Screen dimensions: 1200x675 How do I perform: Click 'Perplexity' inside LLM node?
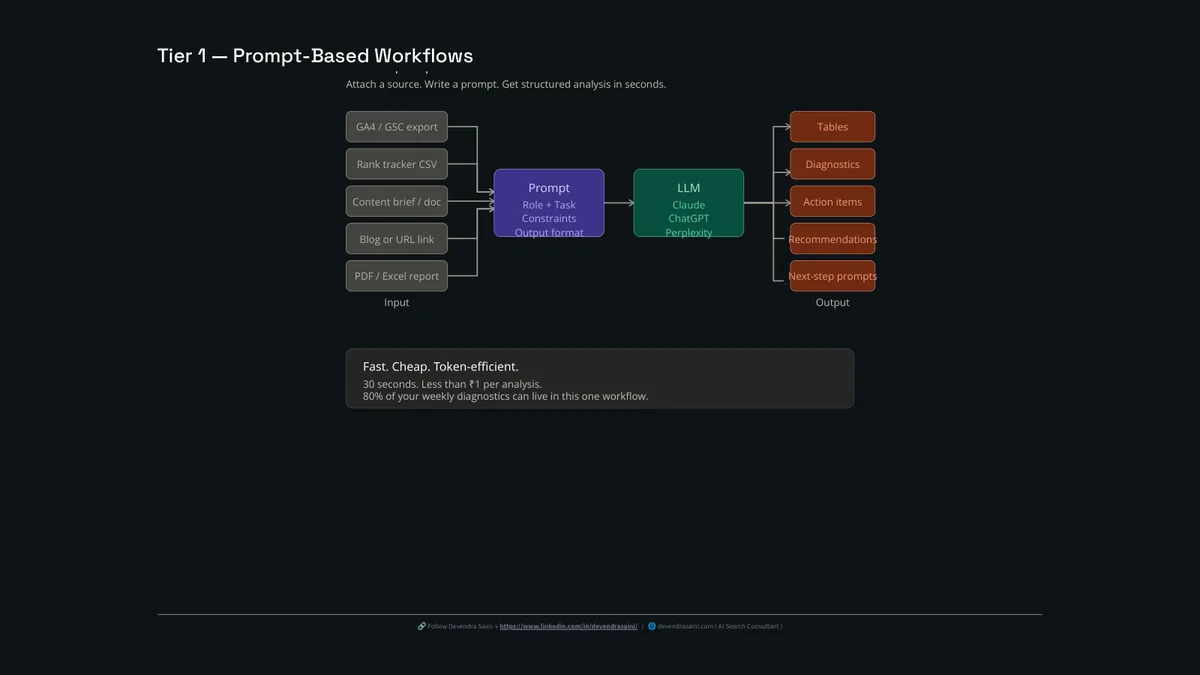688,232
